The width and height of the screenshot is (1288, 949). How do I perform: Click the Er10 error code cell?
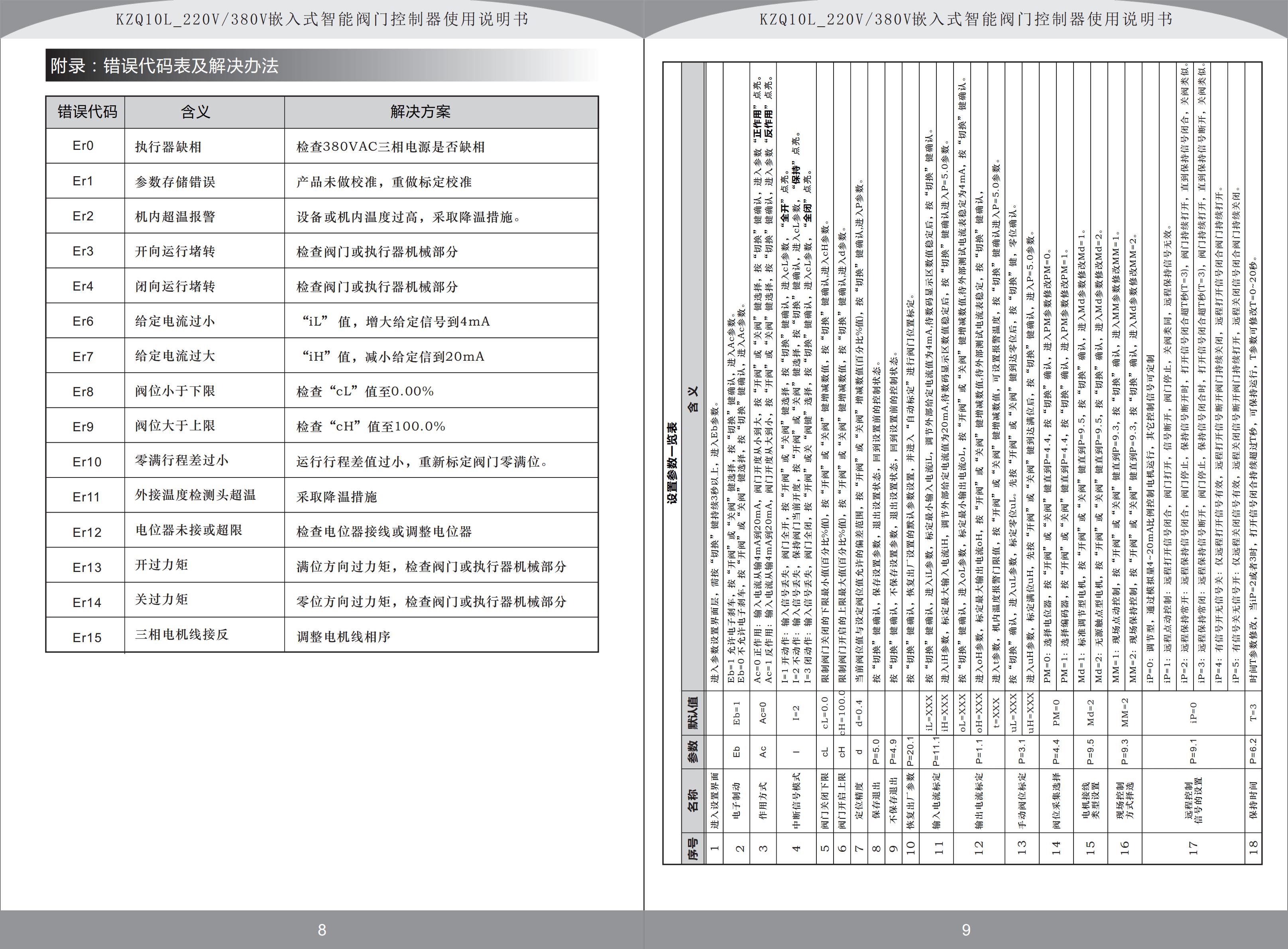(87, 462)
